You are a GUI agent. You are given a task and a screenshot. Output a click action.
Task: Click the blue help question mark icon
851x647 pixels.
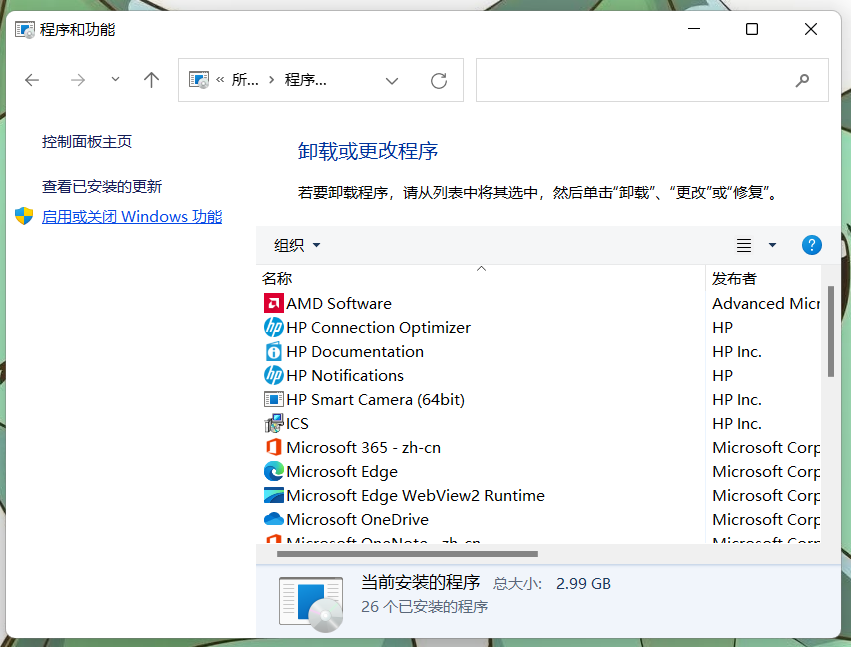tap(811, 245)
